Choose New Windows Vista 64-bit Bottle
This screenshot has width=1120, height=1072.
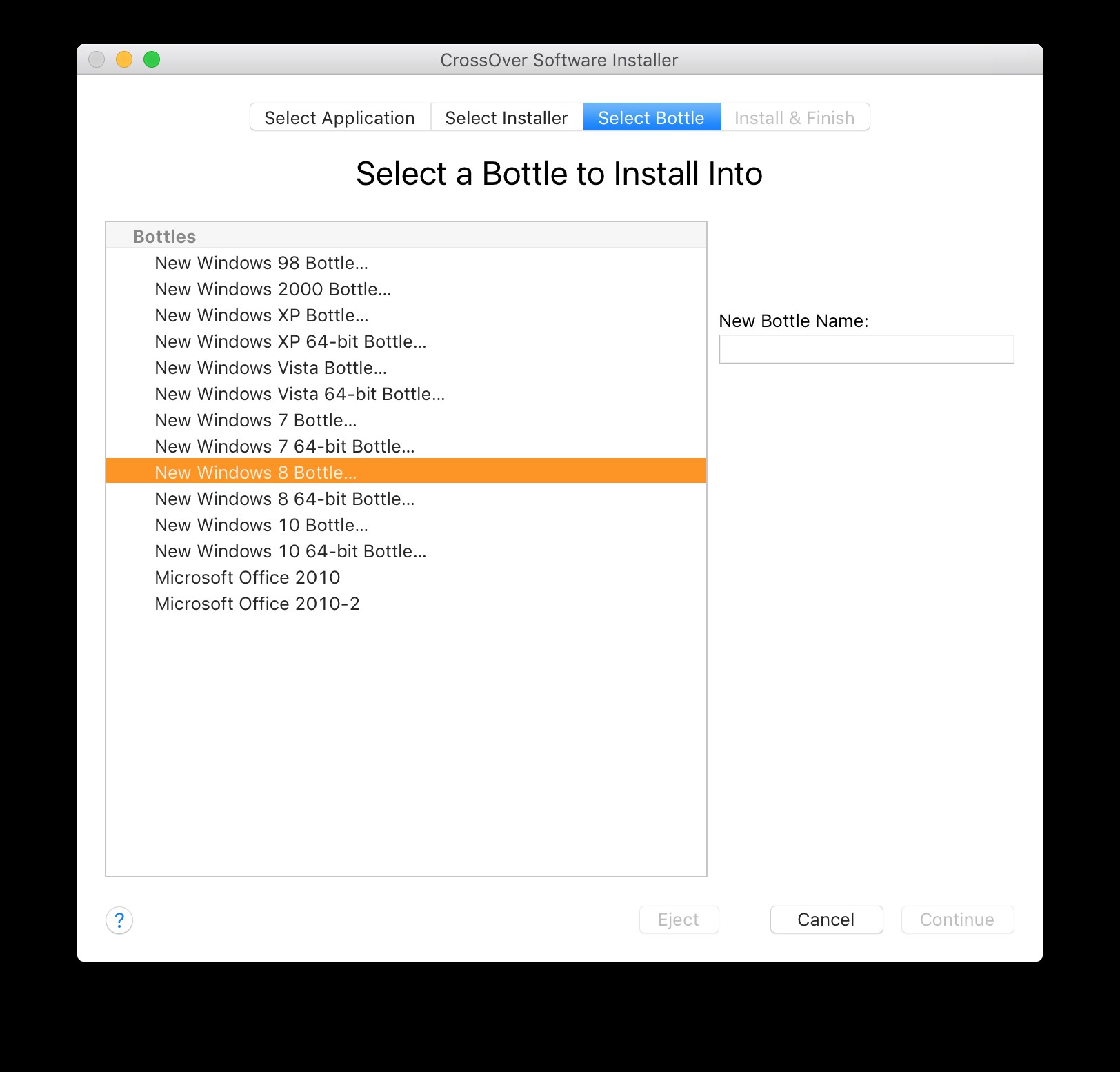[299, 394]
